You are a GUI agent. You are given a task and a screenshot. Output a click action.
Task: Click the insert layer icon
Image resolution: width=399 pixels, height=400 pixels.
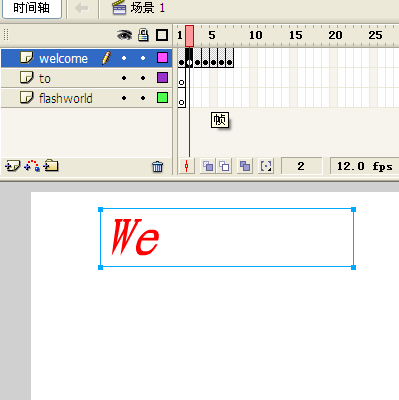[x=13, y=166]
